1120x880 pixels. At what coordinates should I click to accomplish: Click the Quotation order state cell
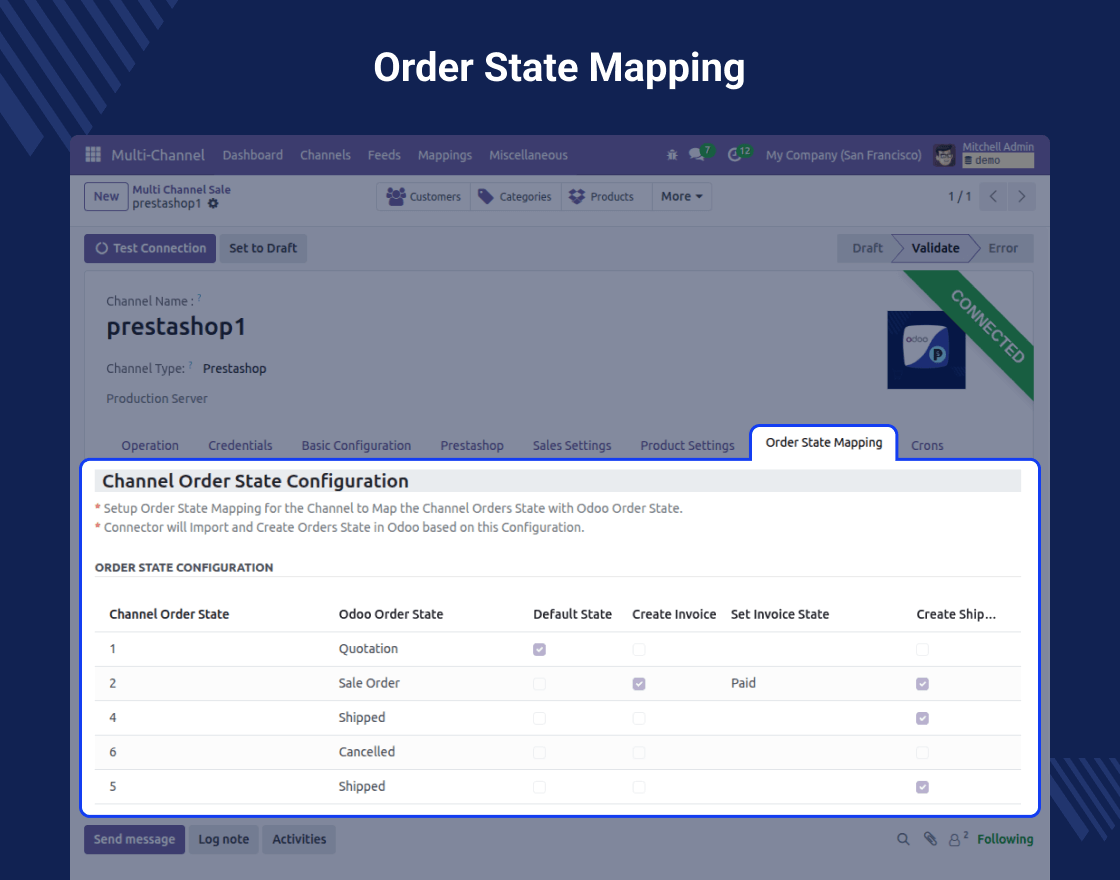368,649
